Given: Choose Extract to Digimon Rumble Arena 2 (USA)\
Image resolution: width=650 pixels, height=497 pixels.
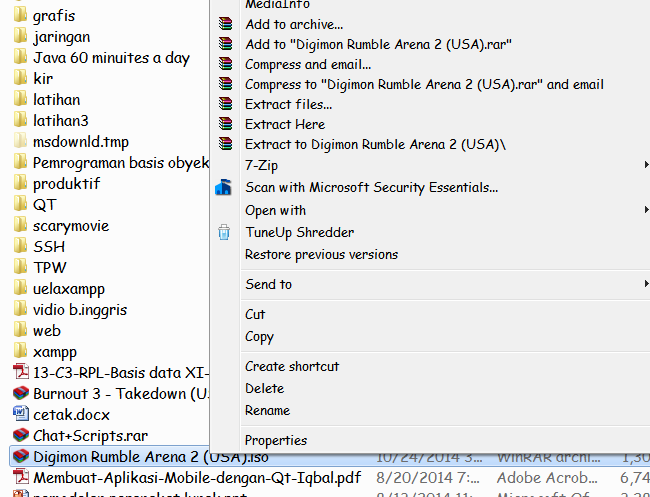Looking at the screenshot, I should click(376, 144).
